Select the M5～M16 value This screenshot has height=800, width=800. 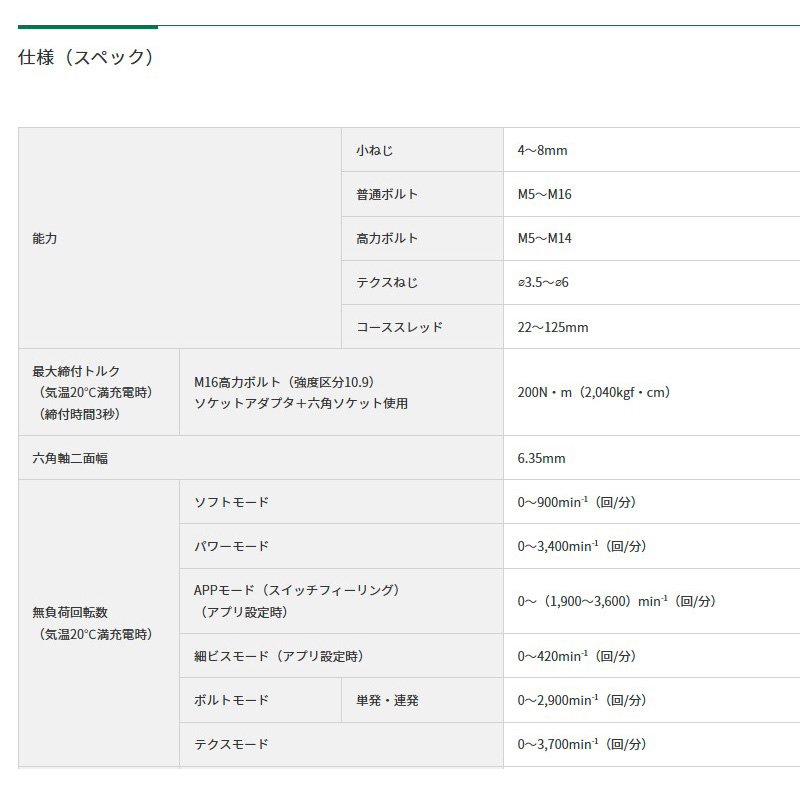pyautogui.click(x=544, y=194)
